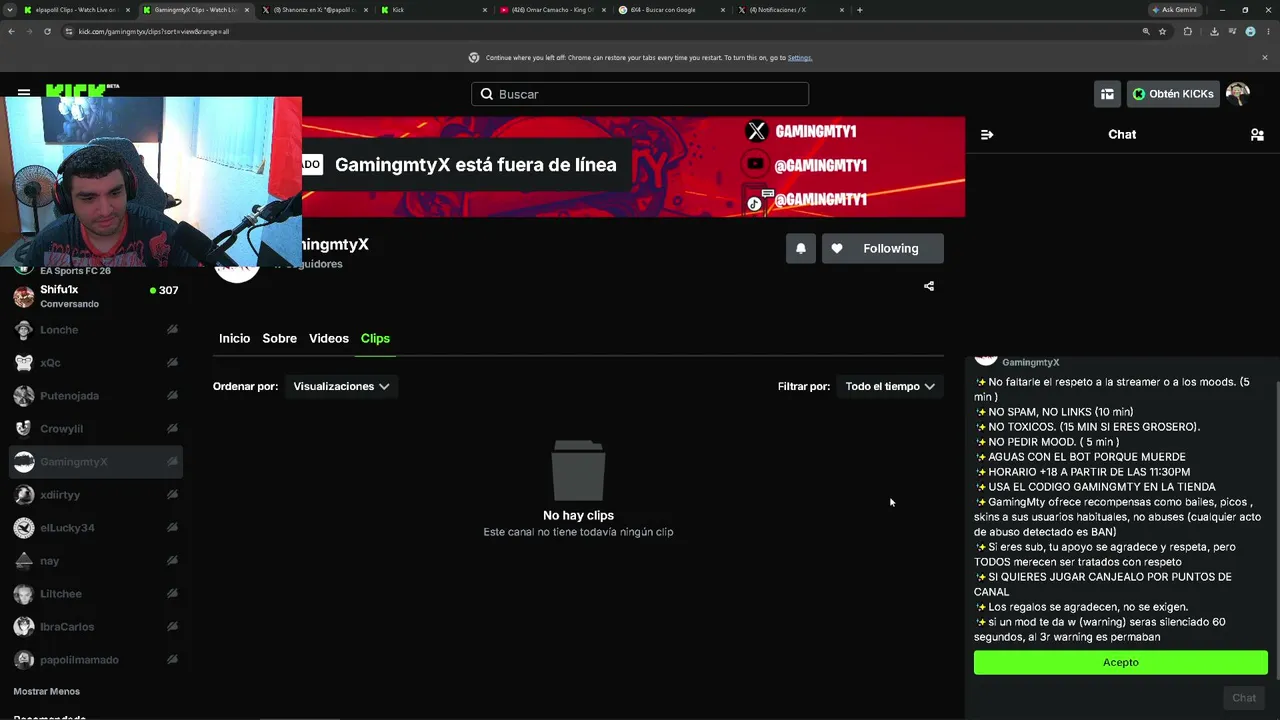
Task: Open the GamingmtyX sidebar channel name
Action: click(x=74, y=462)
